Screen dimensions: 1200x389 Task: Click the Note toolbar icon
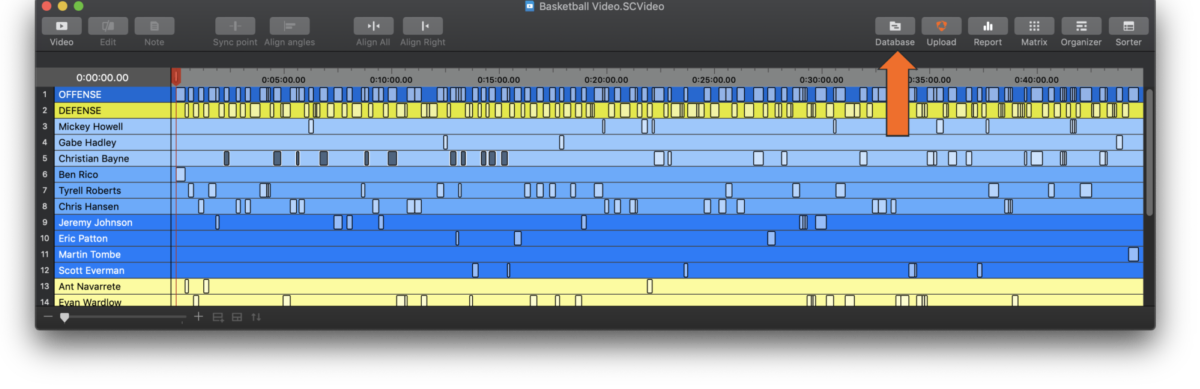point(154,26)
